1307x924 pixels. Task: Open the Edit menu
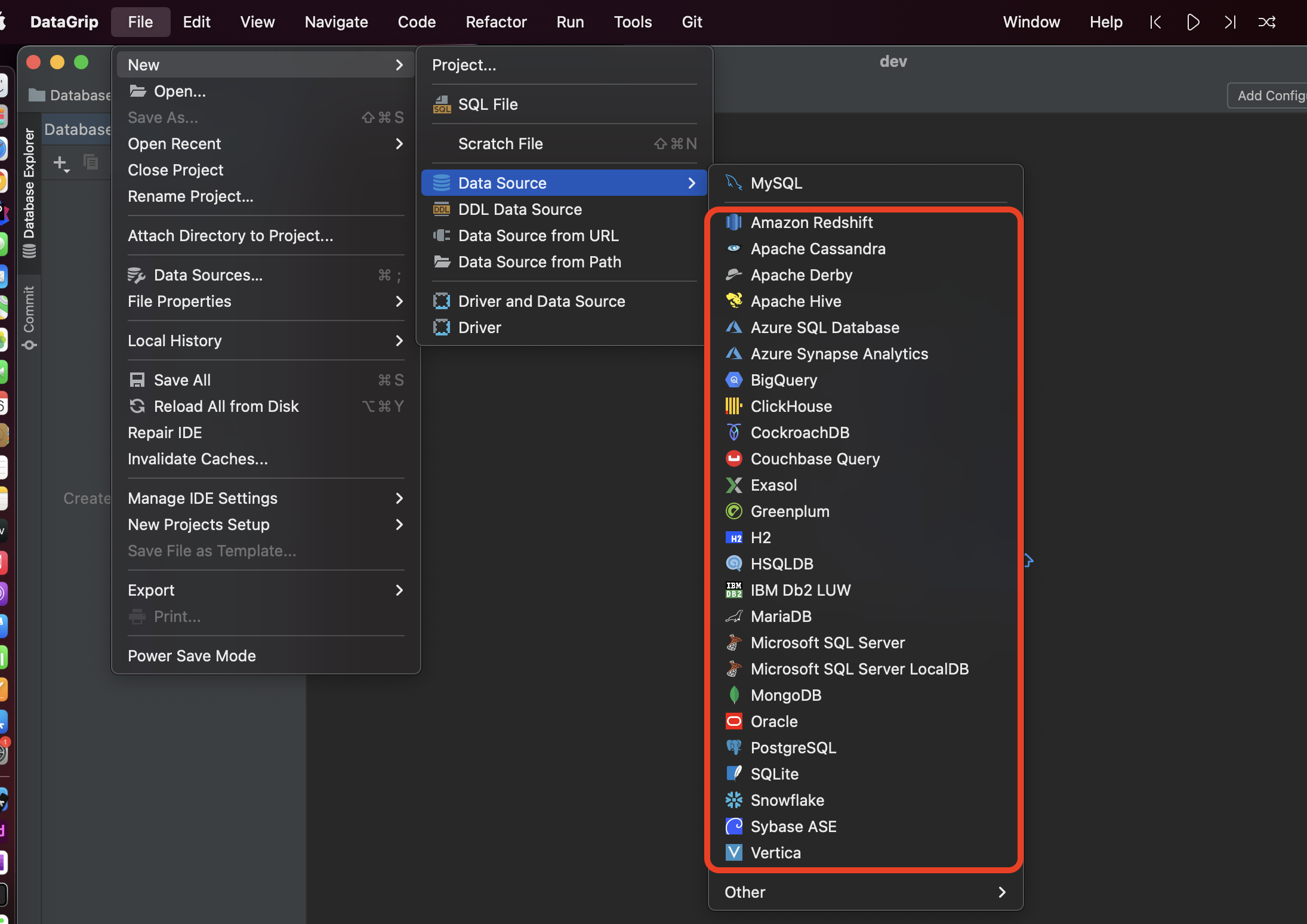coord(196,22)
